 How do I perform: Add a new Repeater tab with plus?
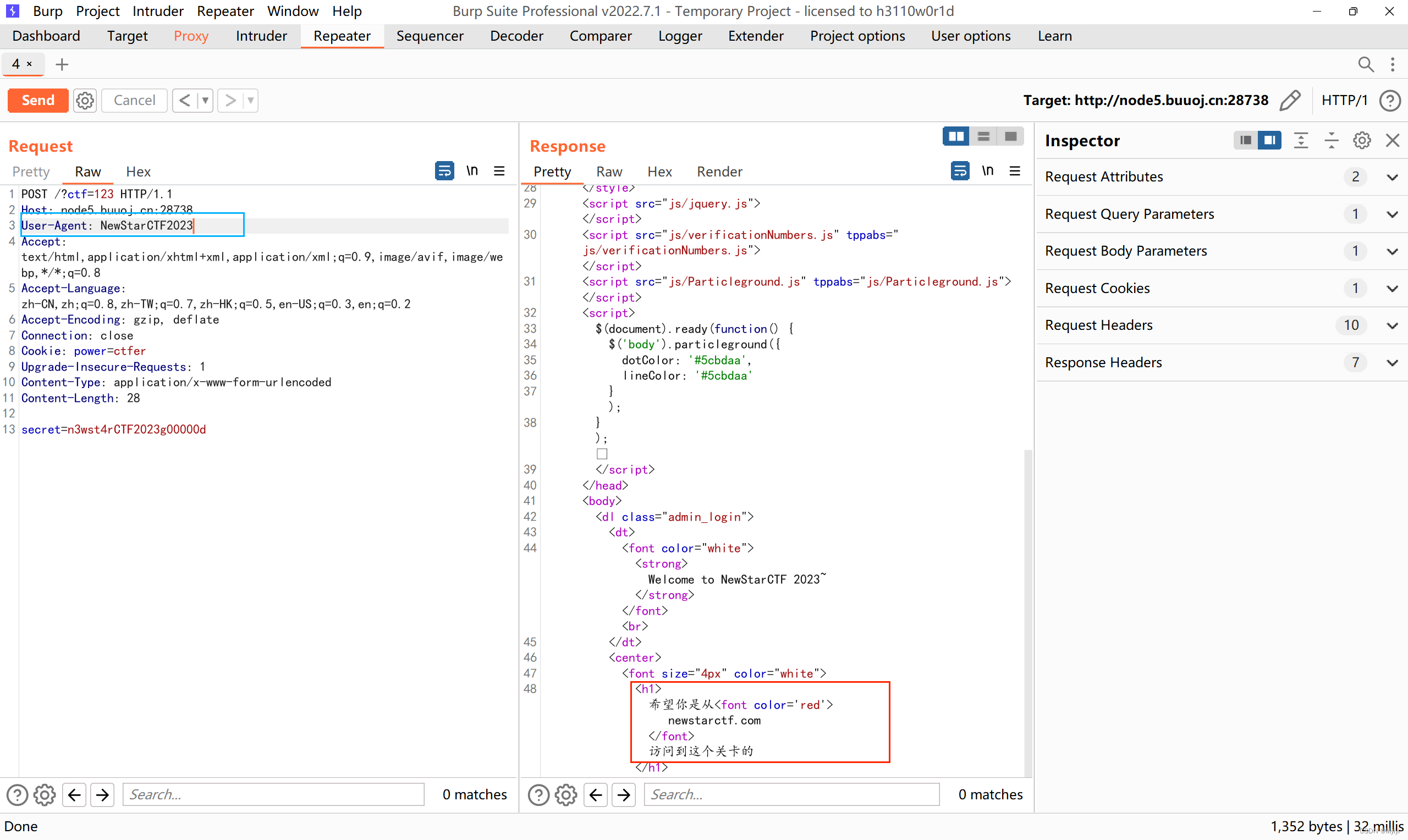(x=62, y=64)
